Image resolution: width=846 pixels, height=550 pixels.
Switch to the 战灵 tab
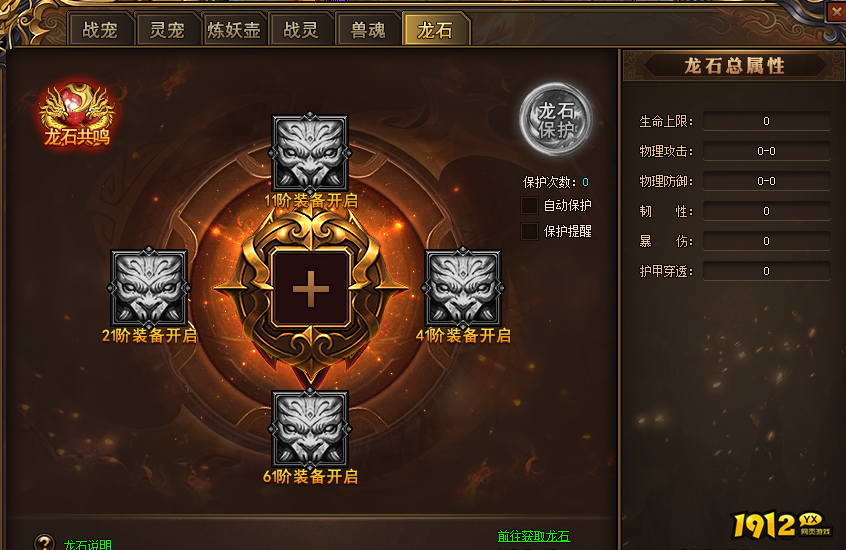[301, 30]
